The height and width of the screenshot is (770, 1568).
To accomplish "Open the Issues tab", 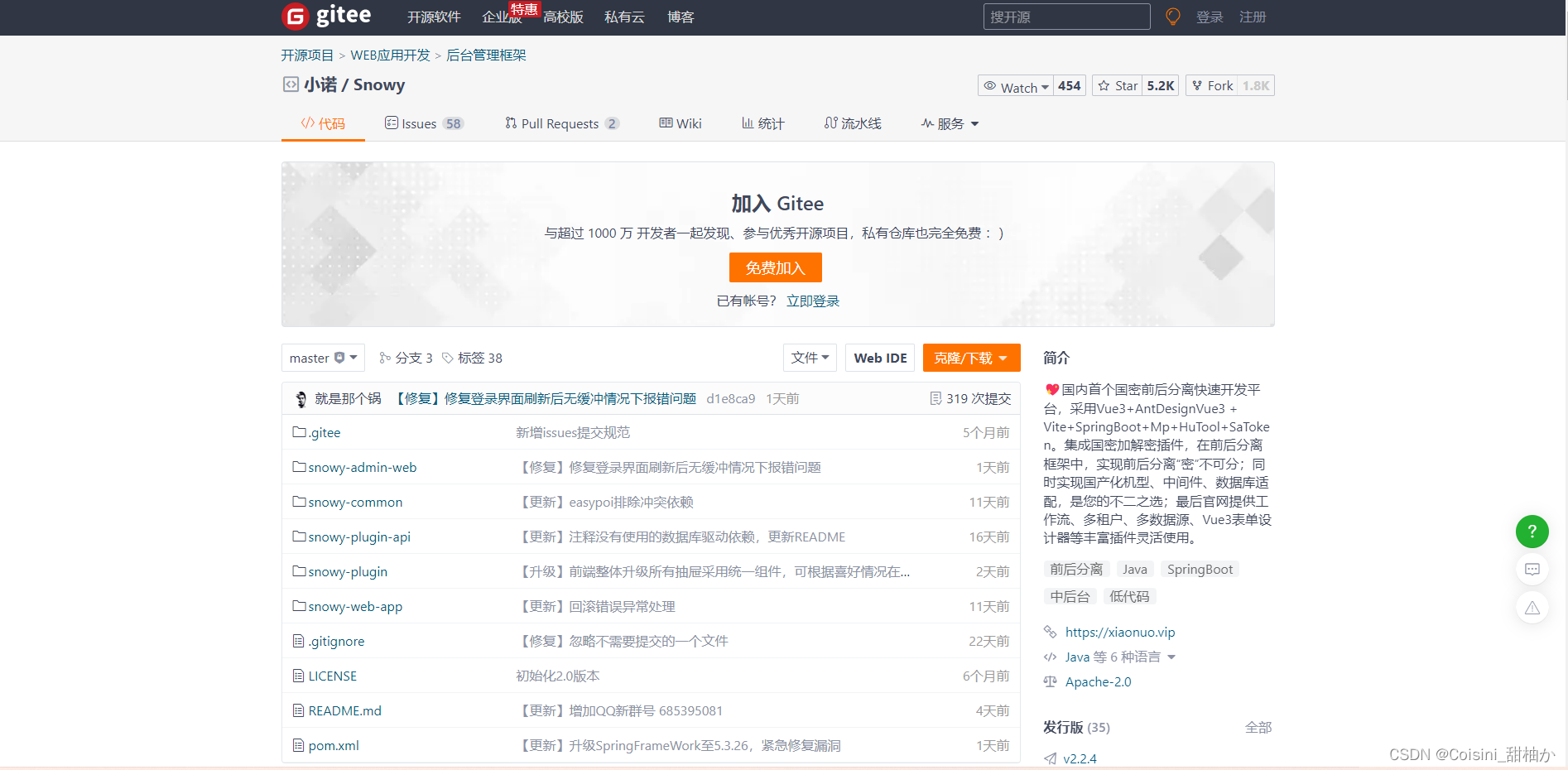I will point(424,123).
